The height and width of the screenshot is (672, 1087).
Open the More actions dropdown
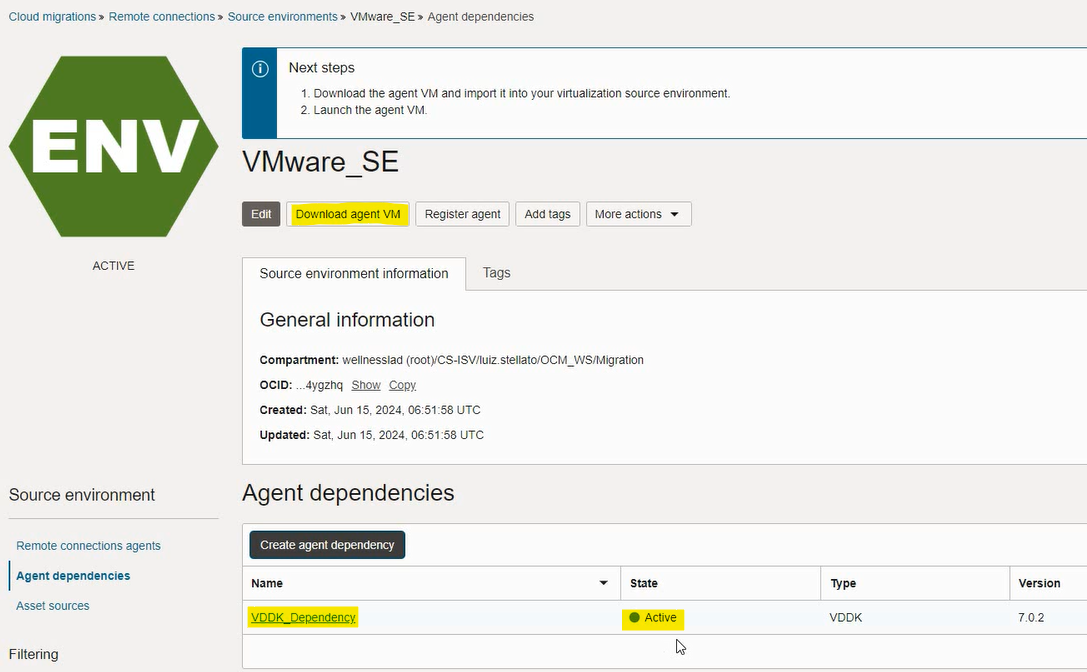pyautogui.click(x=638, y=214)
